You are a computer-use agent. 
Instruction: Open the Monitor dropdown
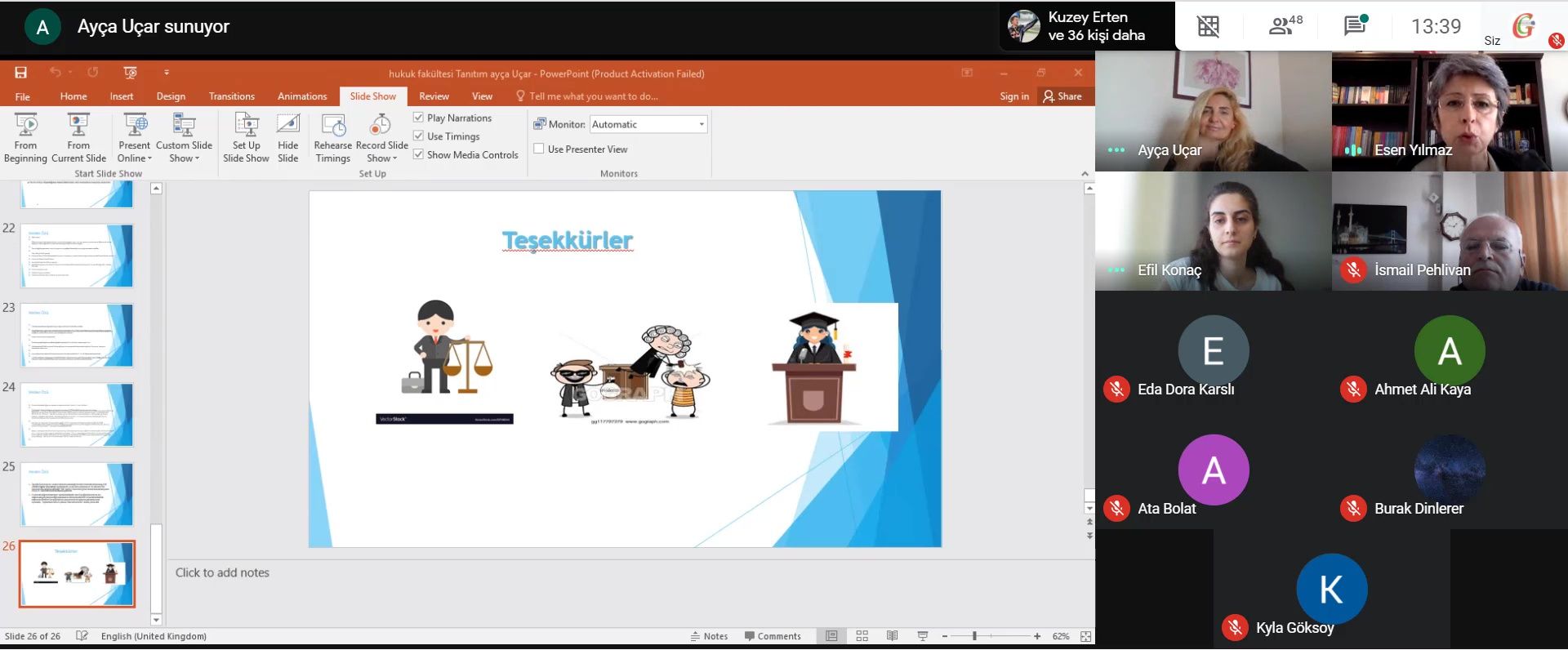pyautogui.click(x=701, y=124)
